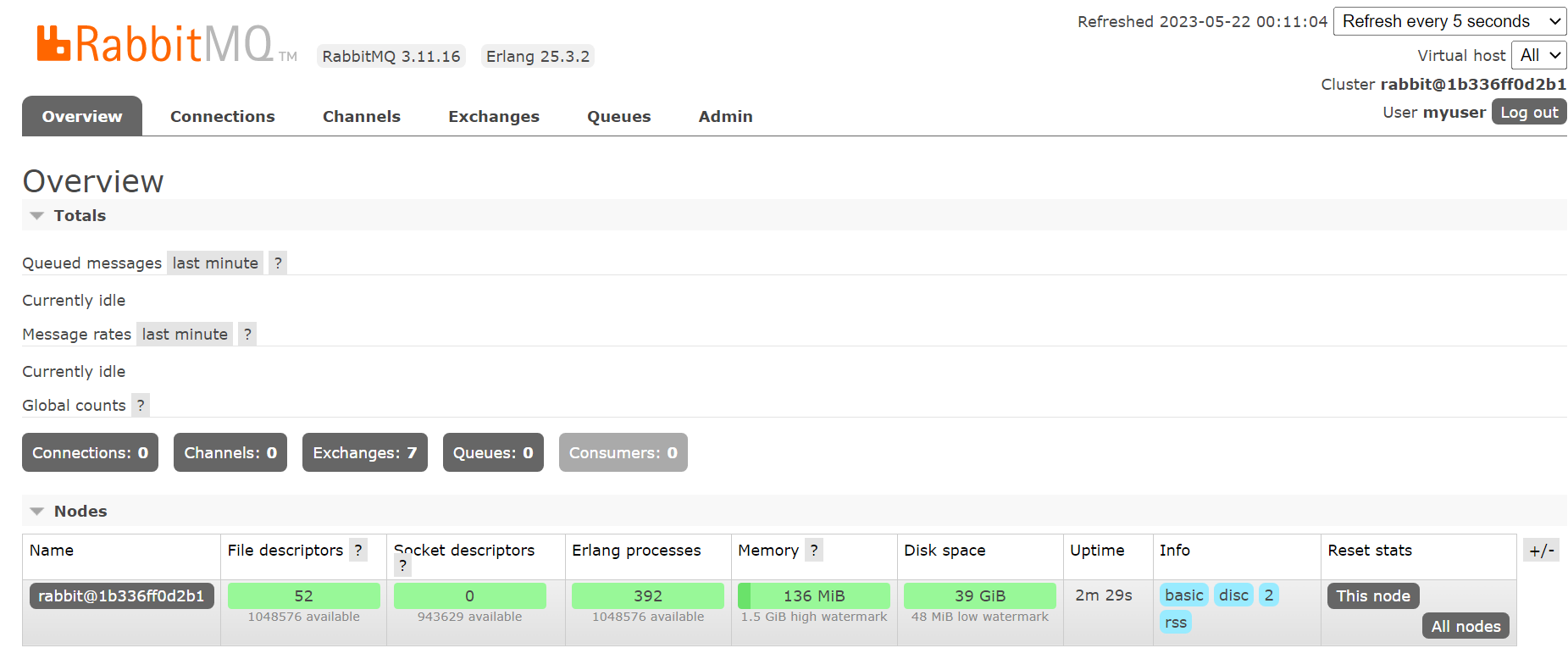Click '1048576 available' under Erlang processes
This screenshot has width=1568, height=659.
click(648, 617)
